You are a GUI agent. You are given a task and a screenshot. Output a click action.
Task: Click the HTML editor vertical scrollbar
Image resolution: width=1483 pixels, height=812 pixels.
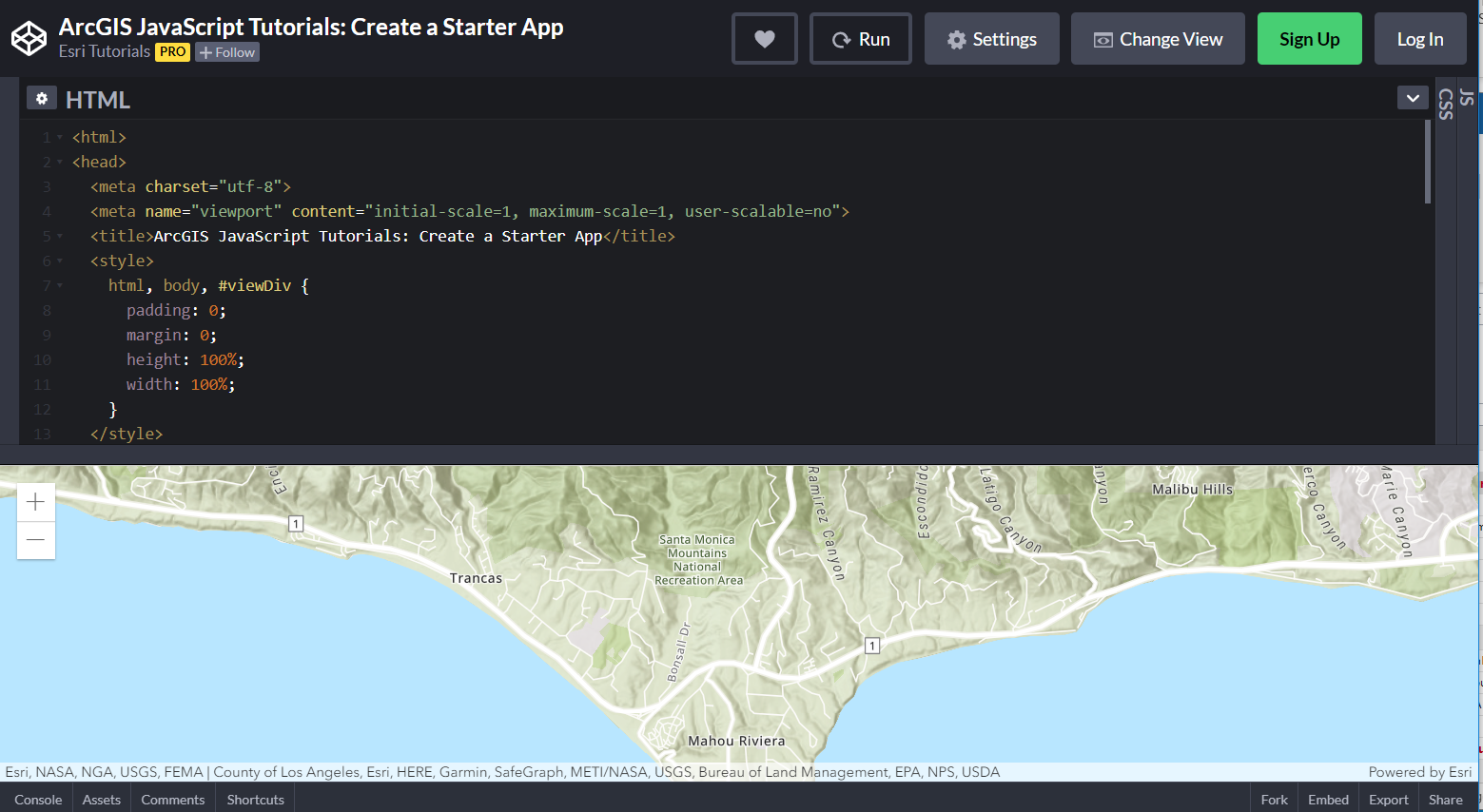(x=1428, y=163)
